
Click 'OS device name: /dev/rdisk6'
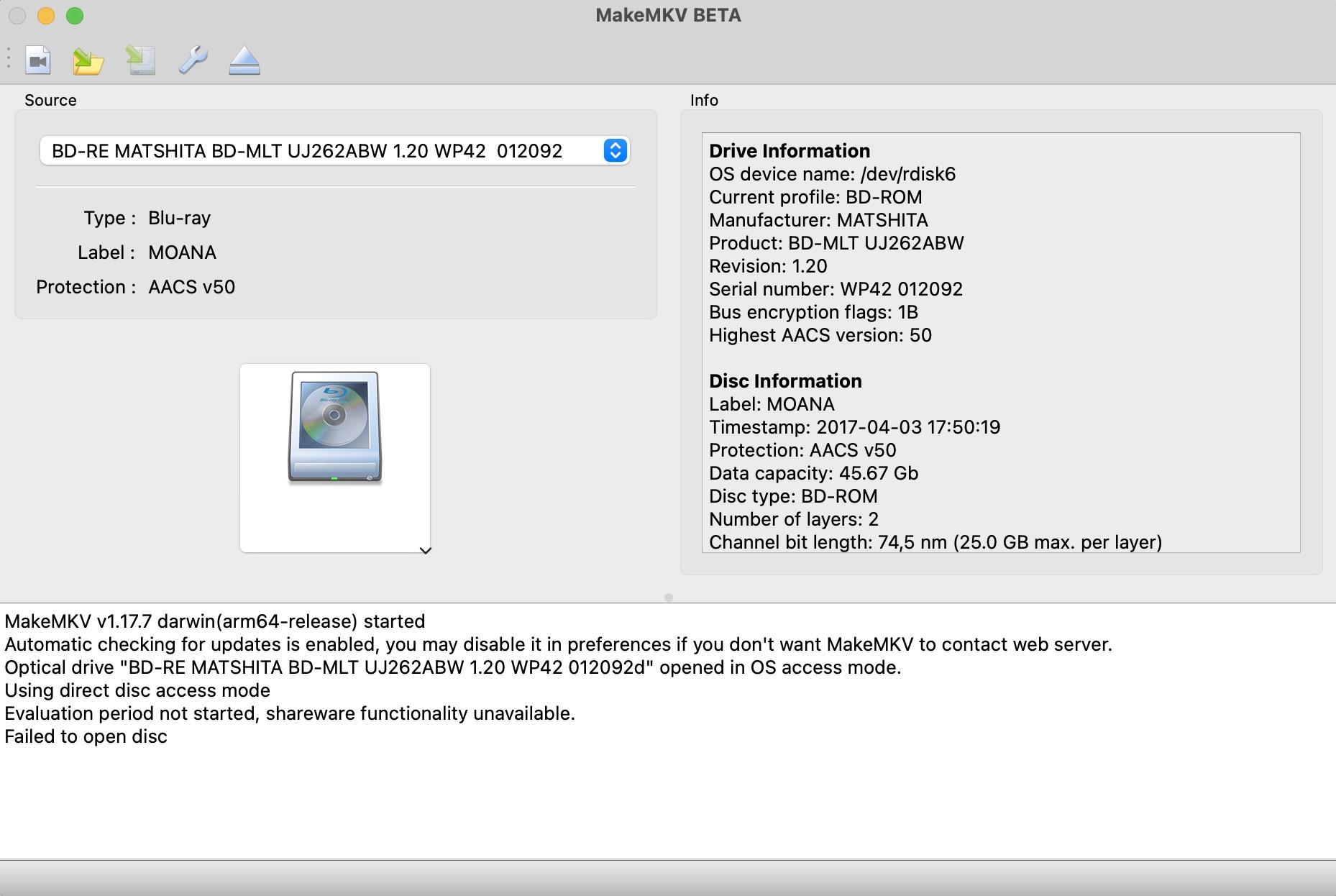(x=832, y=174)
